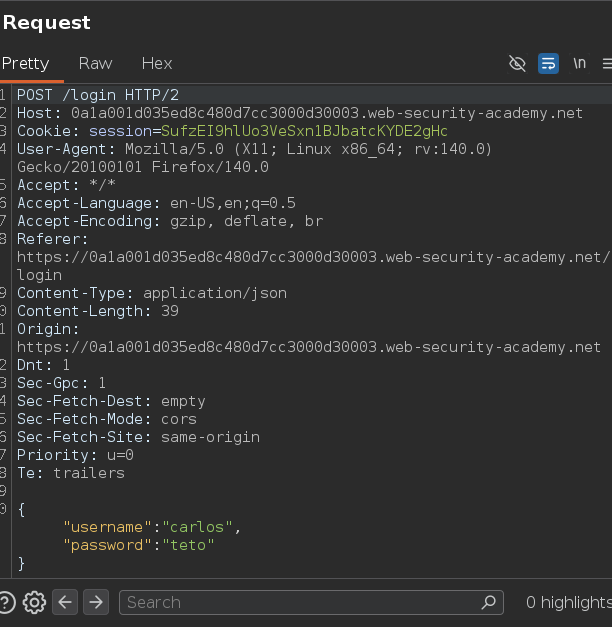Screen dimensions: 612x627
Task: Toggle the line wrap icon
Action: click(x=548, y=64)
